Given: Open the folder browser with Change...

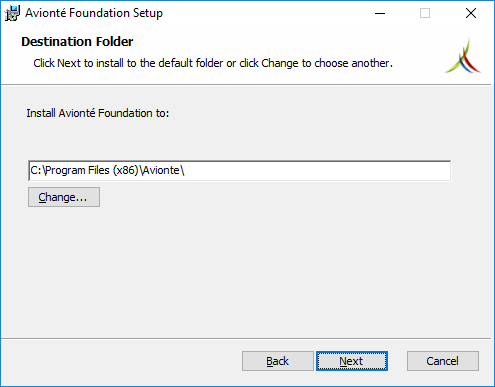Looking at the screenshot, I should pyautogui.click(x=64, y=197).
